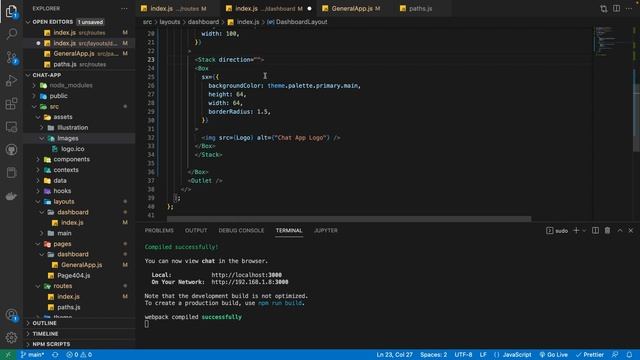Click the editor horizontal scrollbar

349,219
